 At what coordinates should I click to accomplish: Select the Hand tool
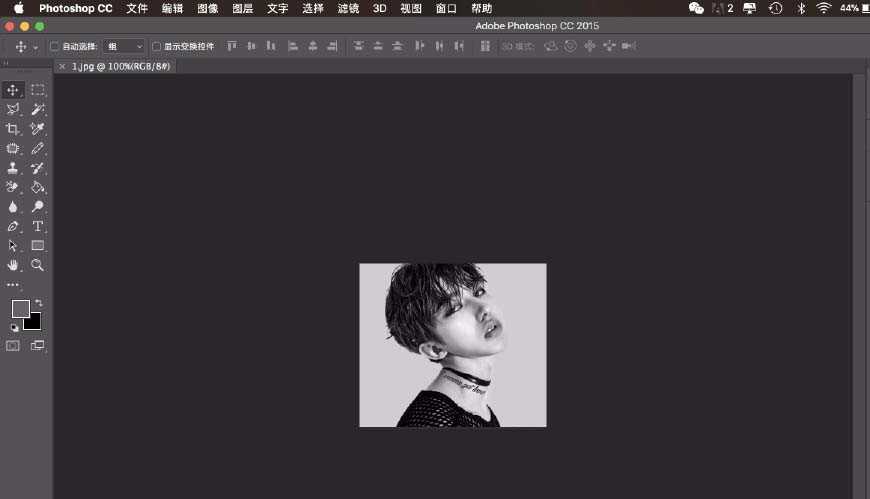pos(13,265)
